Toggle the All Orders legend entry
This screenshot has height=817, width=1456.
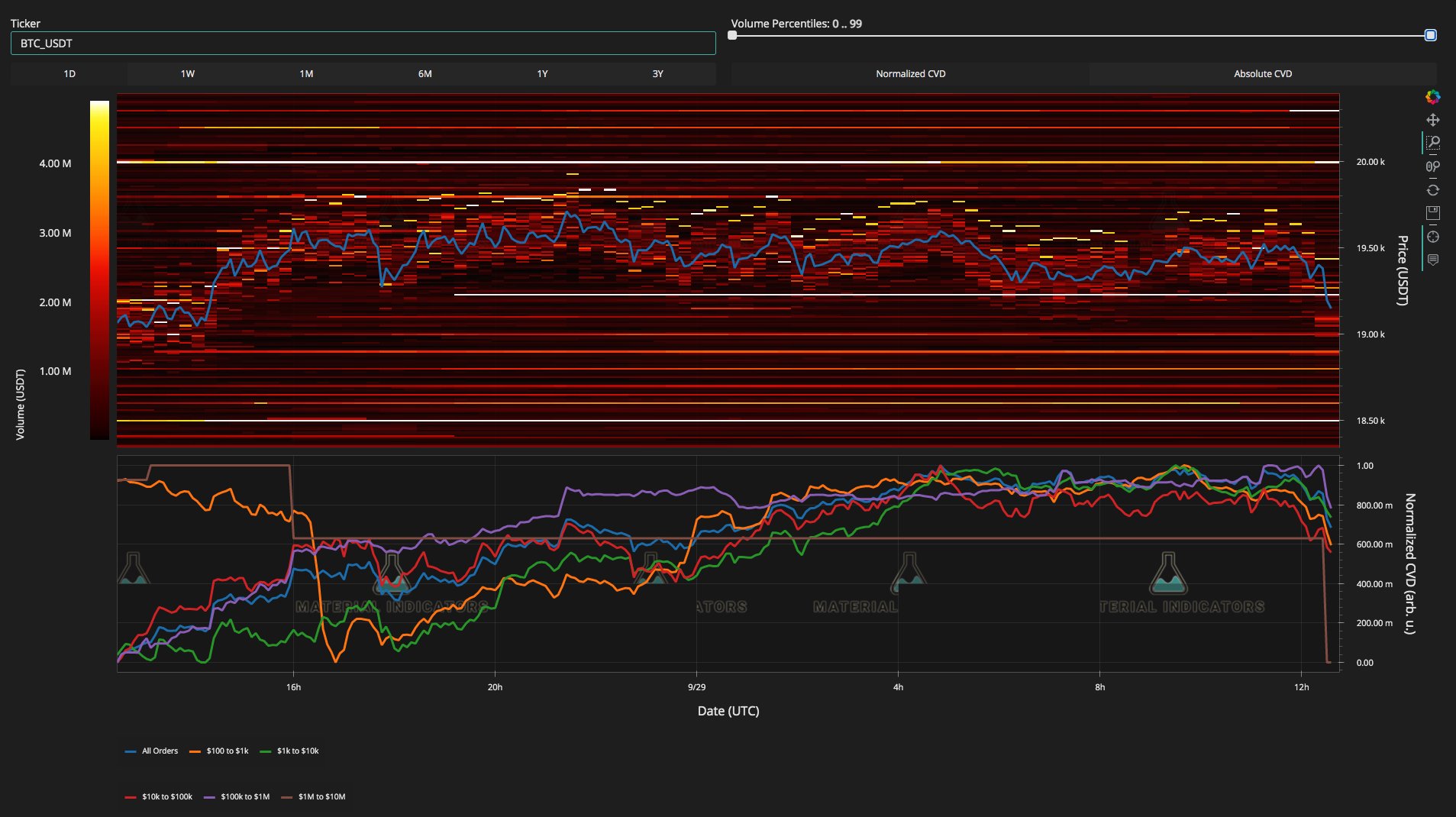tap(159, 751)
